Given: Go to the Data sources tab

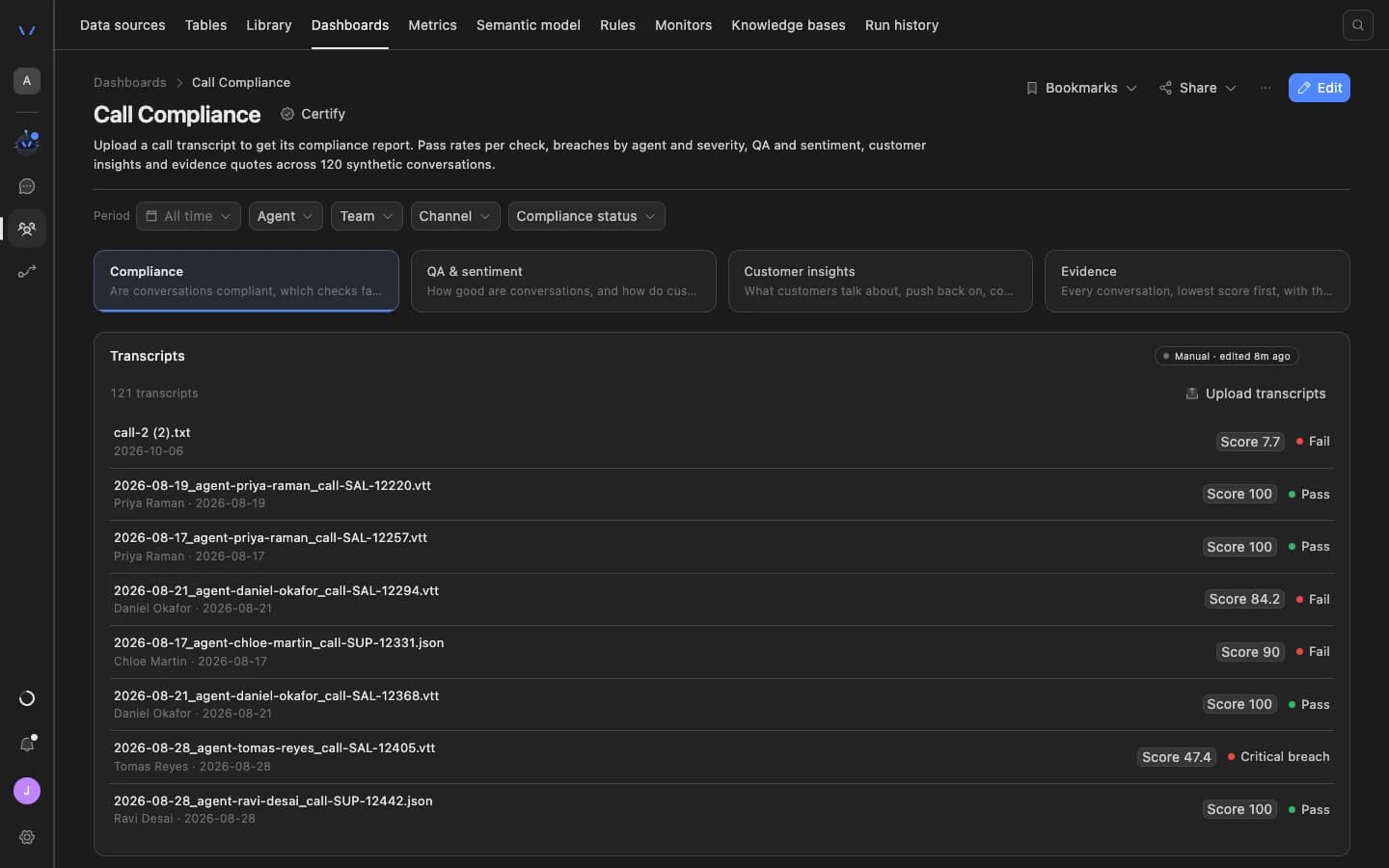Looking at the screenshot, I should pos(123,25).
